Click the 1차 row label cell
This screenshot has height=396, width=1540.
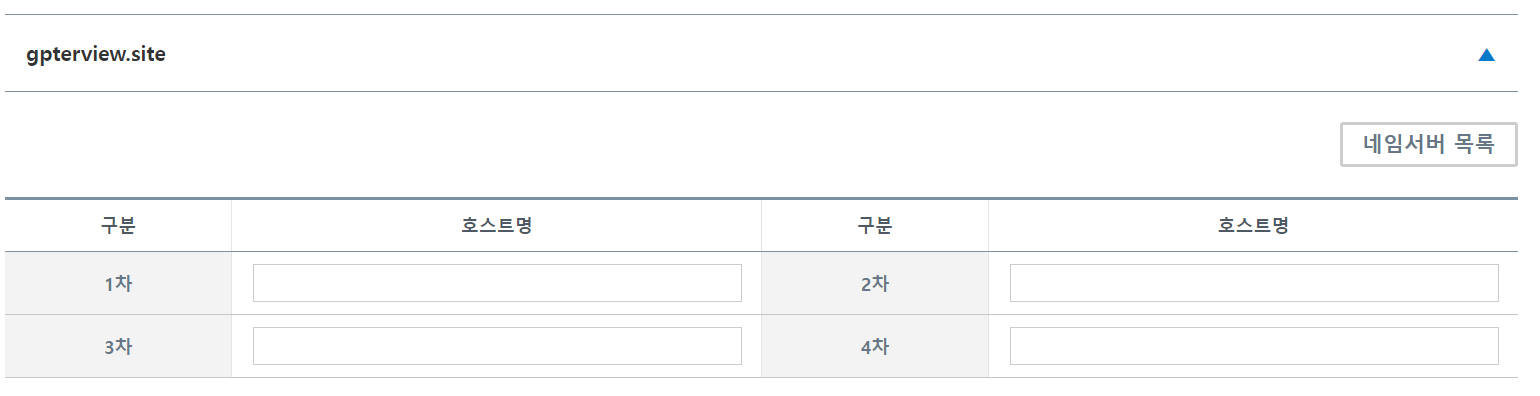[x=118, y=283]
